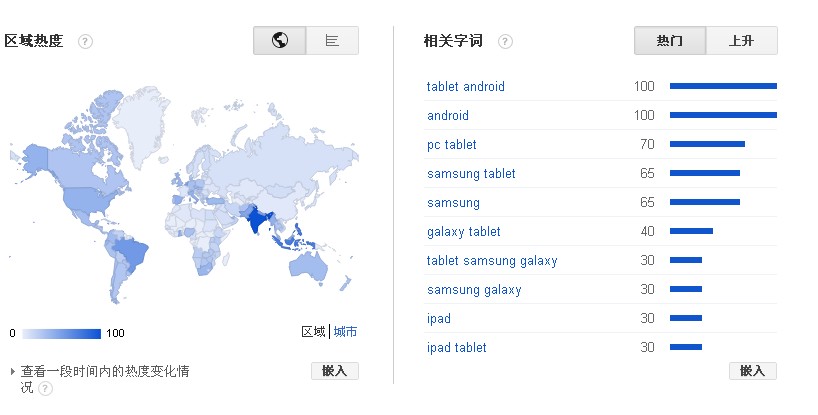Viewport: 818px width, 415px height.
Task: Switch map granularity to 城市
Action: (345, 332)
